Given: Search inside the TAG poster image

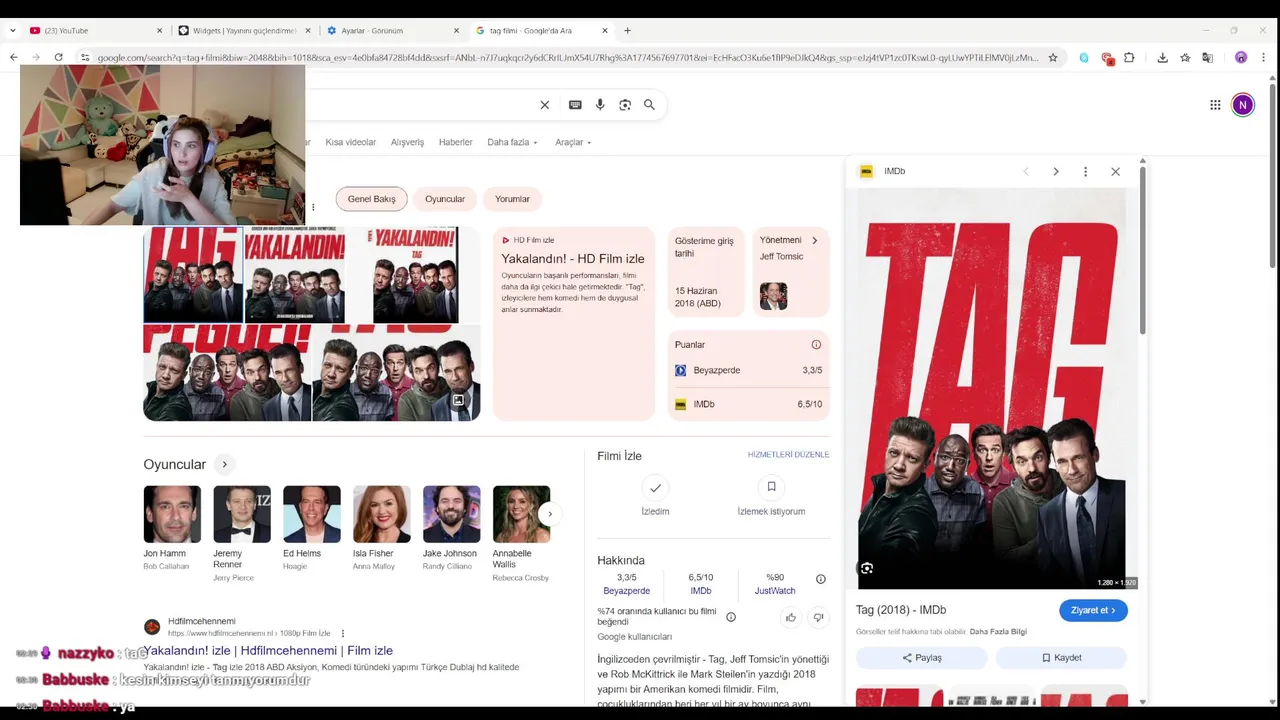Looking at the screenshot, I should tap(867, 568).
